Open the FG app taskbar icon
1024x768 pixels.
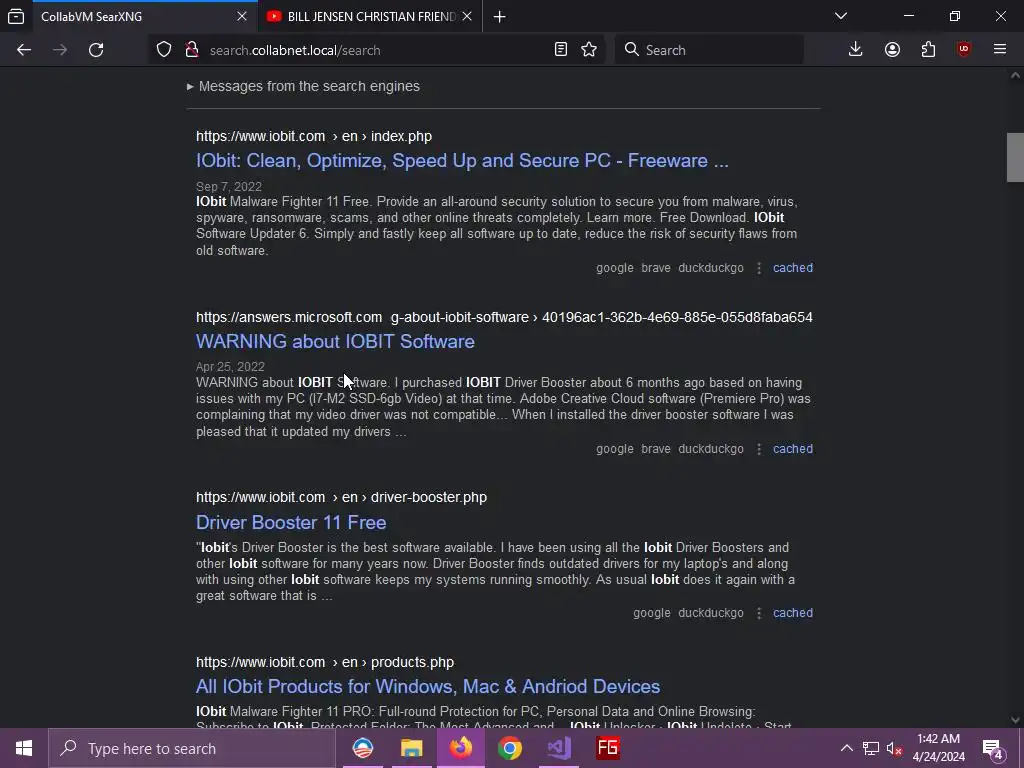pos(607,748)
